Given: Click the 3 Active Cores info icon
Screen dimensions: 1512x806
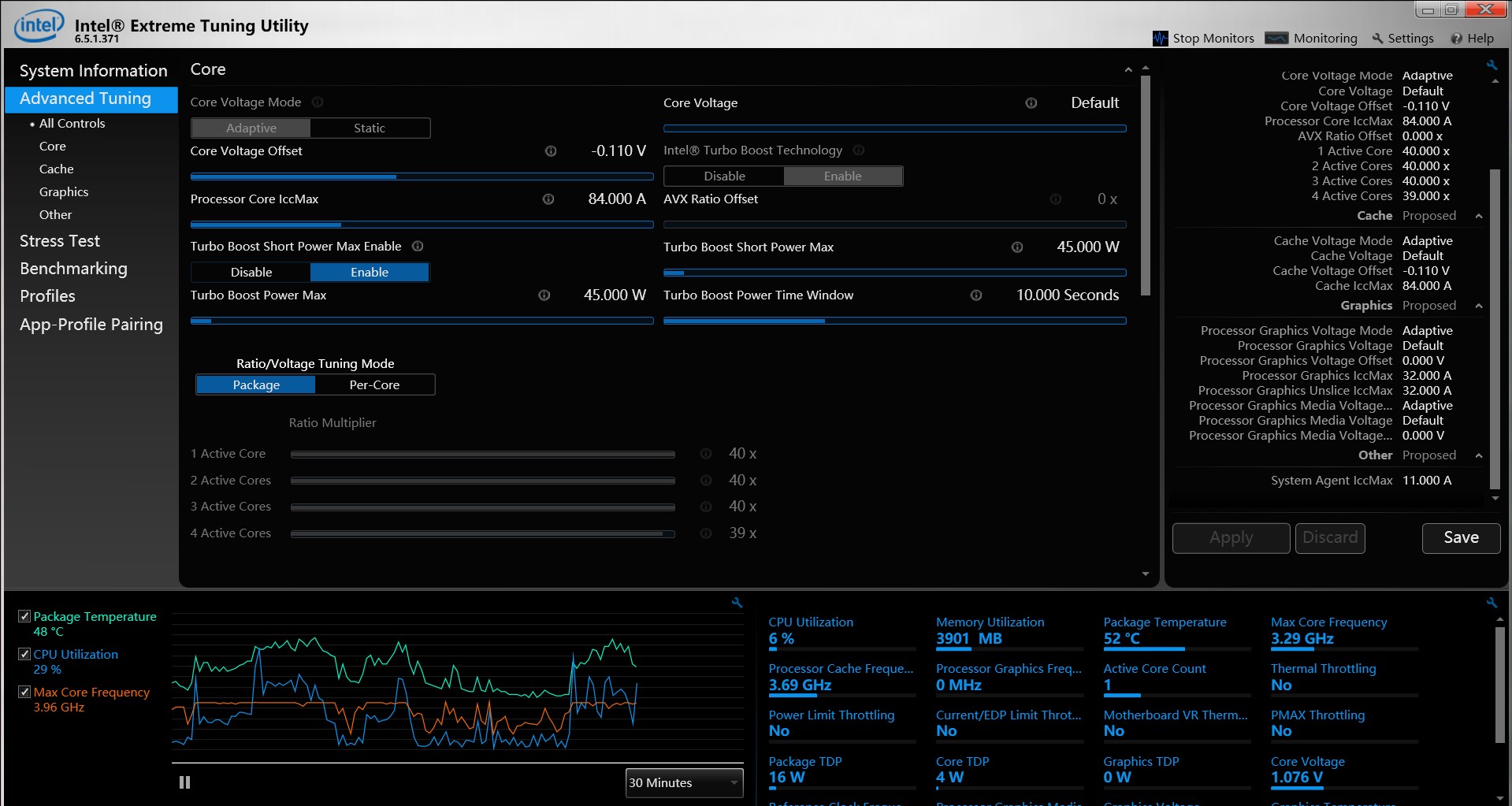Looking at the screenshot, I should point(706,507).
